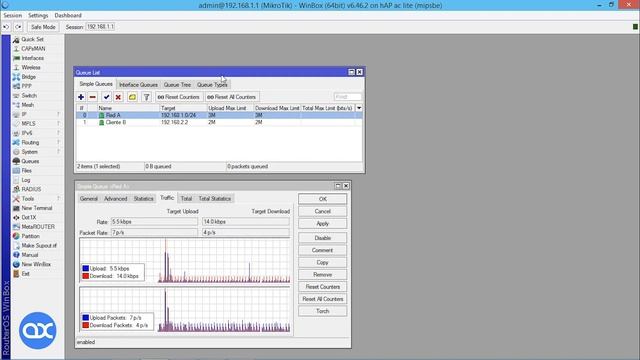Open the CAPsMAN menu
This screenshot has width=640, height=360.
(x=33, y=49)
